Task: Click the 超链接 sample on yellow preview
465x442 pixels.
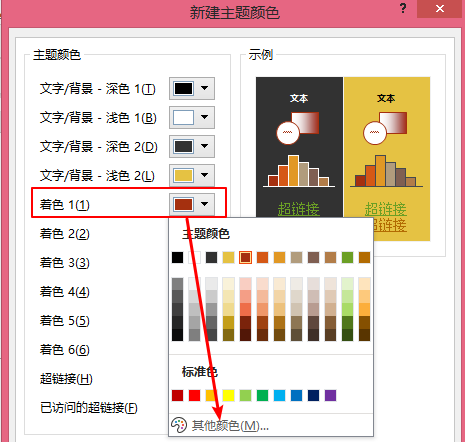Action: point(386,209)
